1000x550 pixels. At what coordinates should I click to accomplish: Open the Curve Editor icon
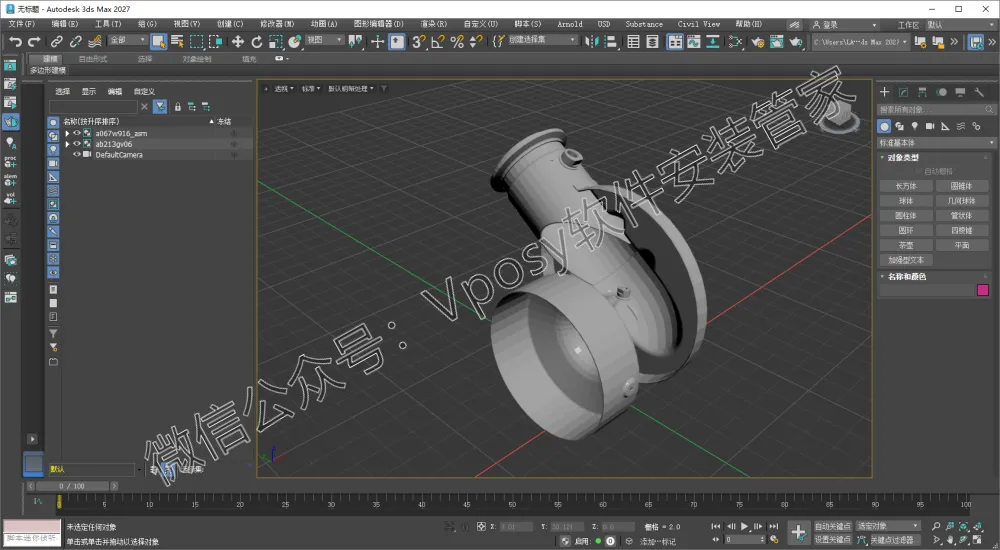pyautogui.click(x=693, y=42)
